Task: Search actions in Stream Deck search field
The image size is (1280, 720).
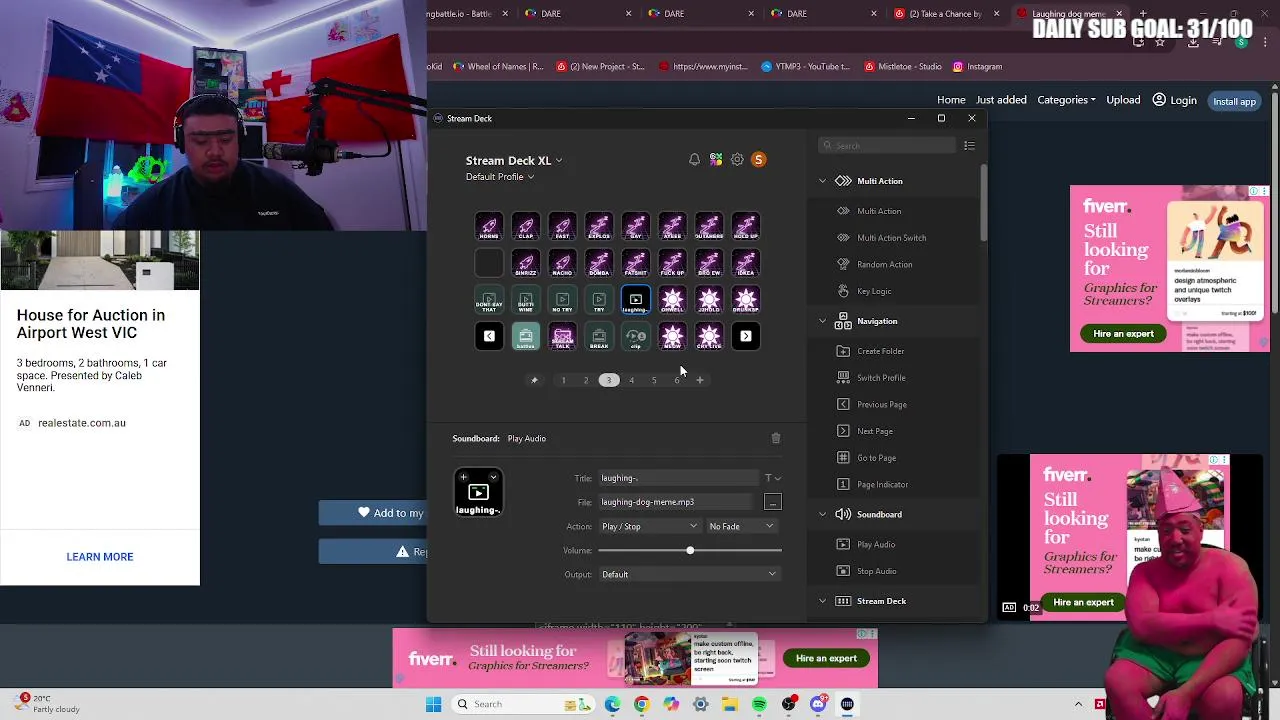Action: coord(886,146)
